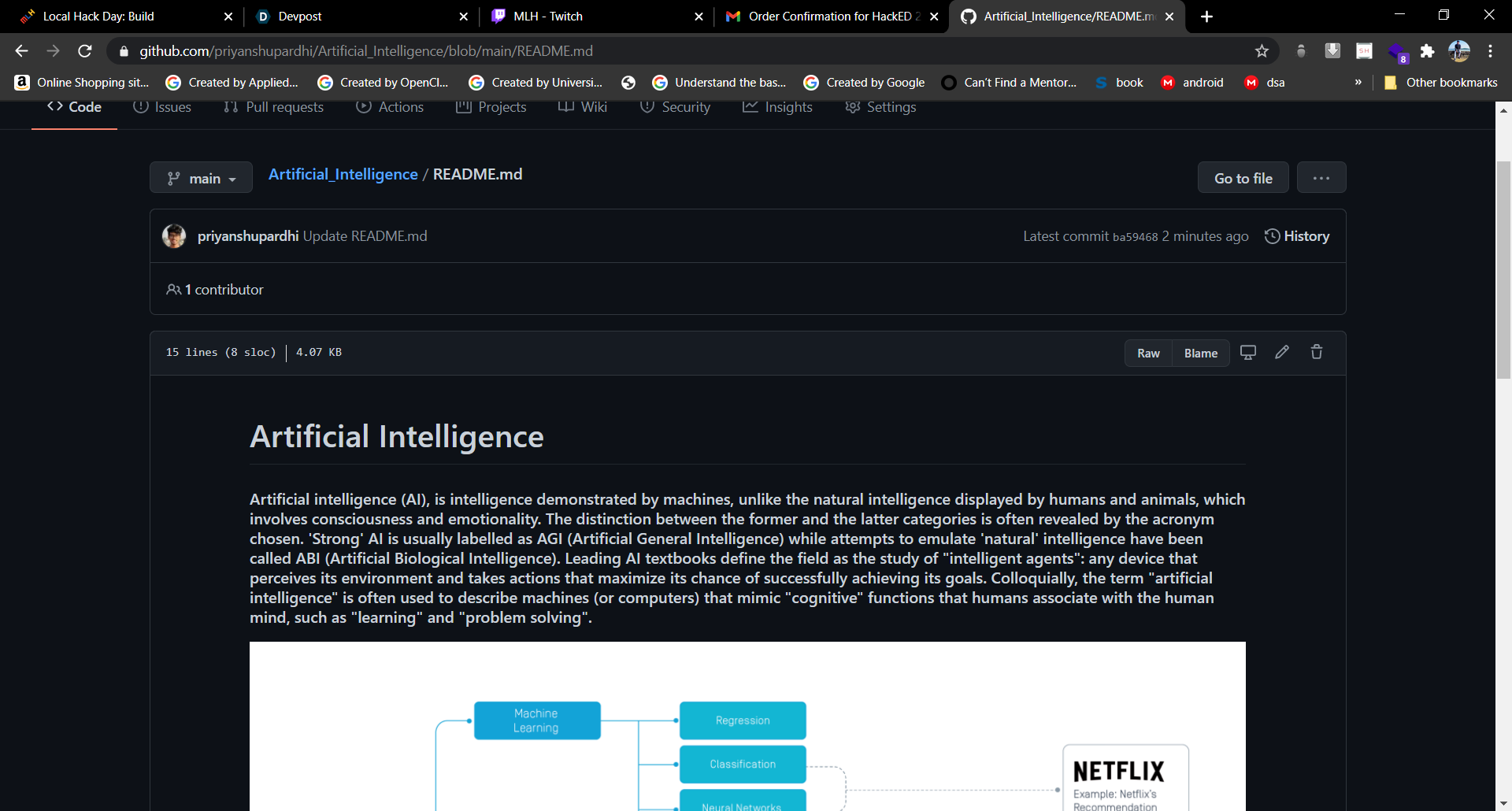Open the 'android' Gmail bookmark
1512x811 pixels.
(1193, 82)
